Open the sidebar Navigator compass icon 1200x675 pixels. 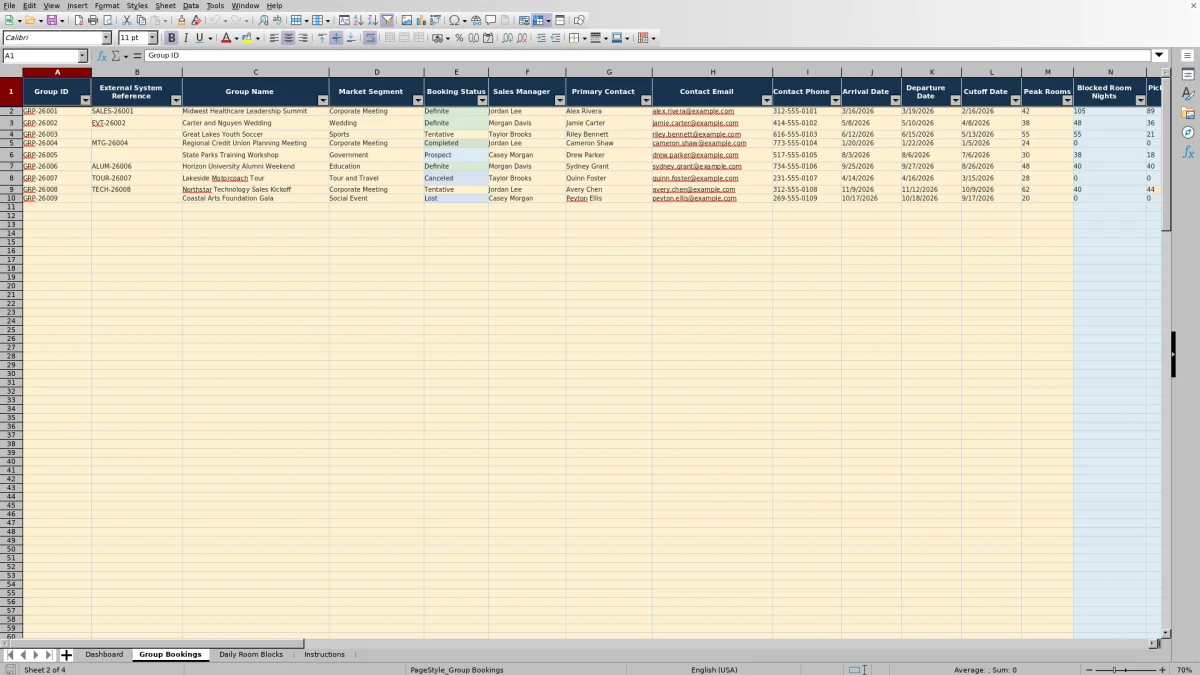pos(1188,132)
